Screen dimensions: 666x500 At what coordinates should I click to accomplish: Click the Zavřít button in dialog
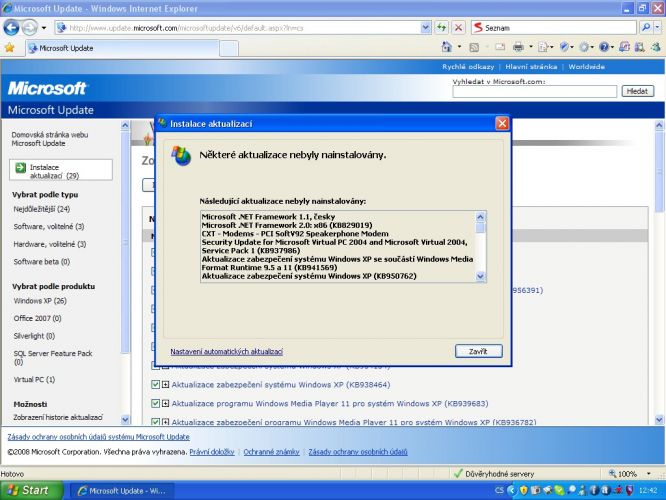[x=479, y=351]
